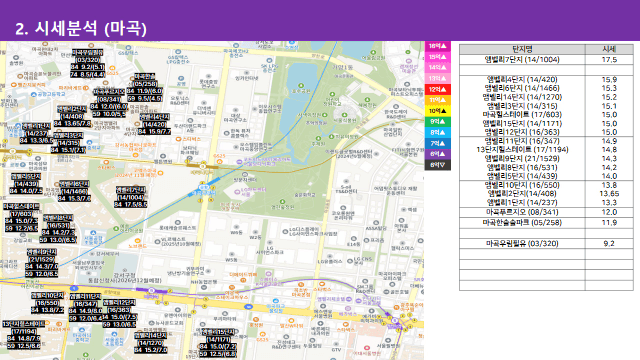Image resolution: width=640 pixels, height=360 pixels.
Task: Click the 마곡우림필유 (03/320) table row
Action: point(546,244)
